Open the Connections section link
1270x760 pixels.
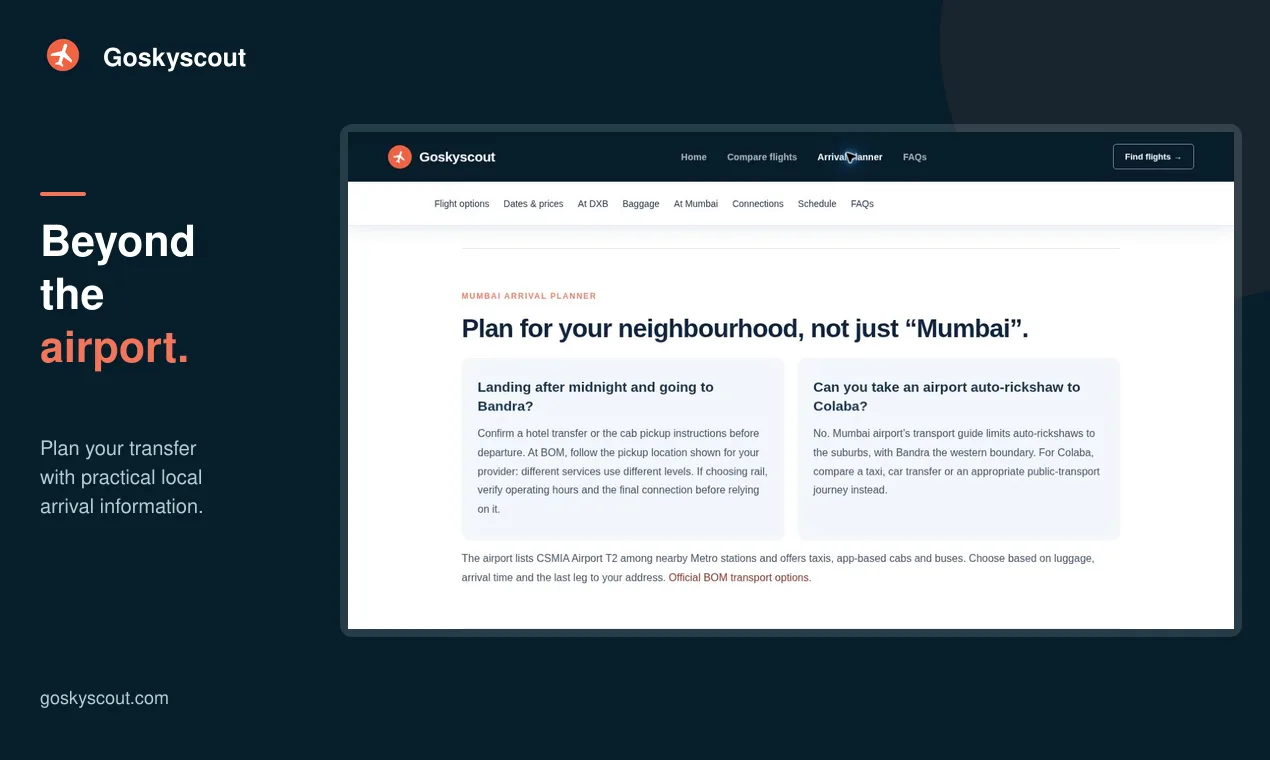[x=758, y=204]
